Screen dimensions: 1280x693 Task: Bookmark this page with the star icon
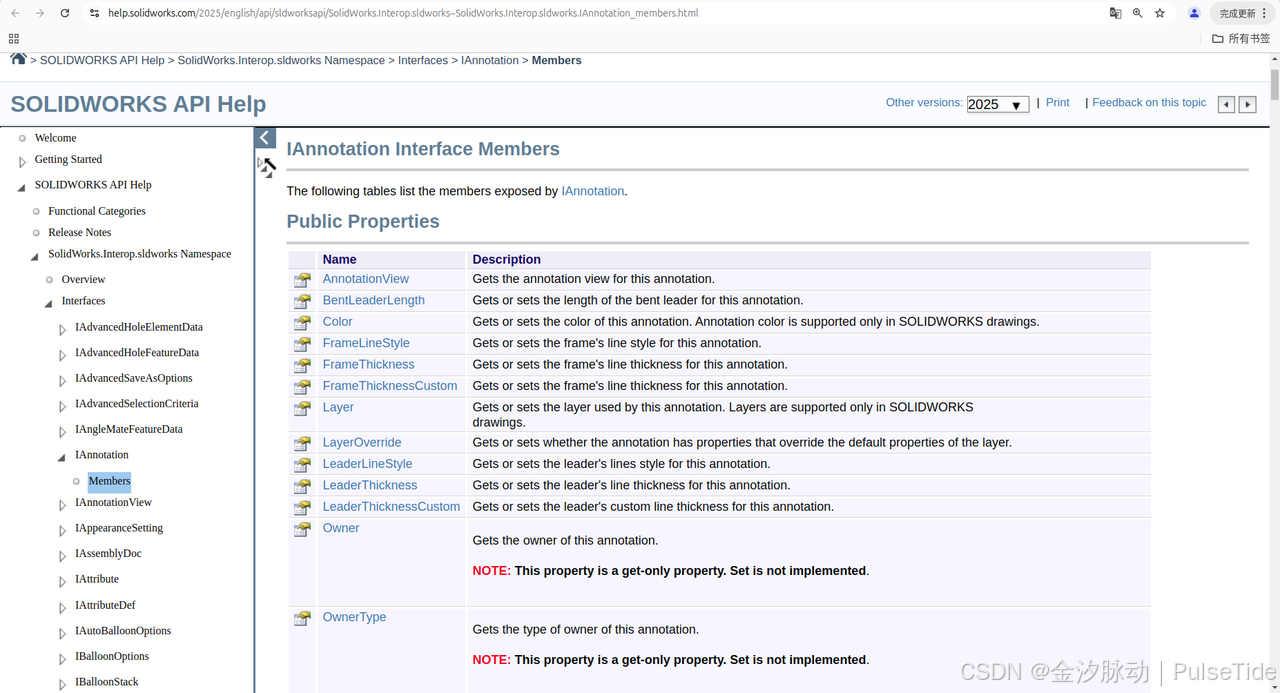pos(1160,13)
